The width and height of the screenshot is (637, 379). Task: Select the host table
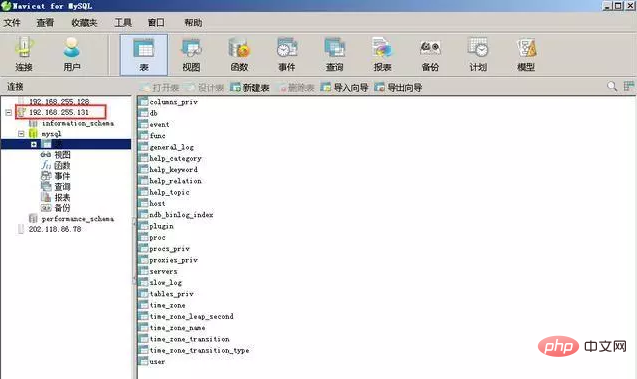(x=157, y=203)
